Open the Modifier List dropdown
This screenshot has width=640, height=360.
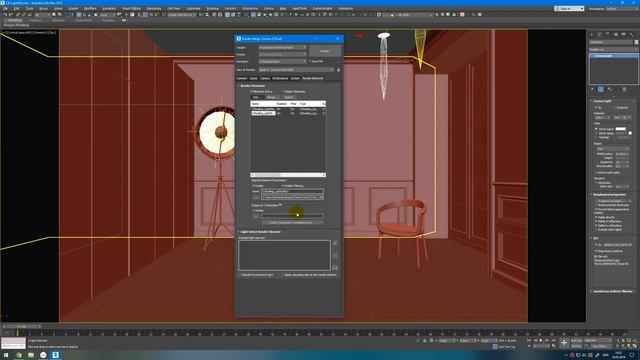613,49
